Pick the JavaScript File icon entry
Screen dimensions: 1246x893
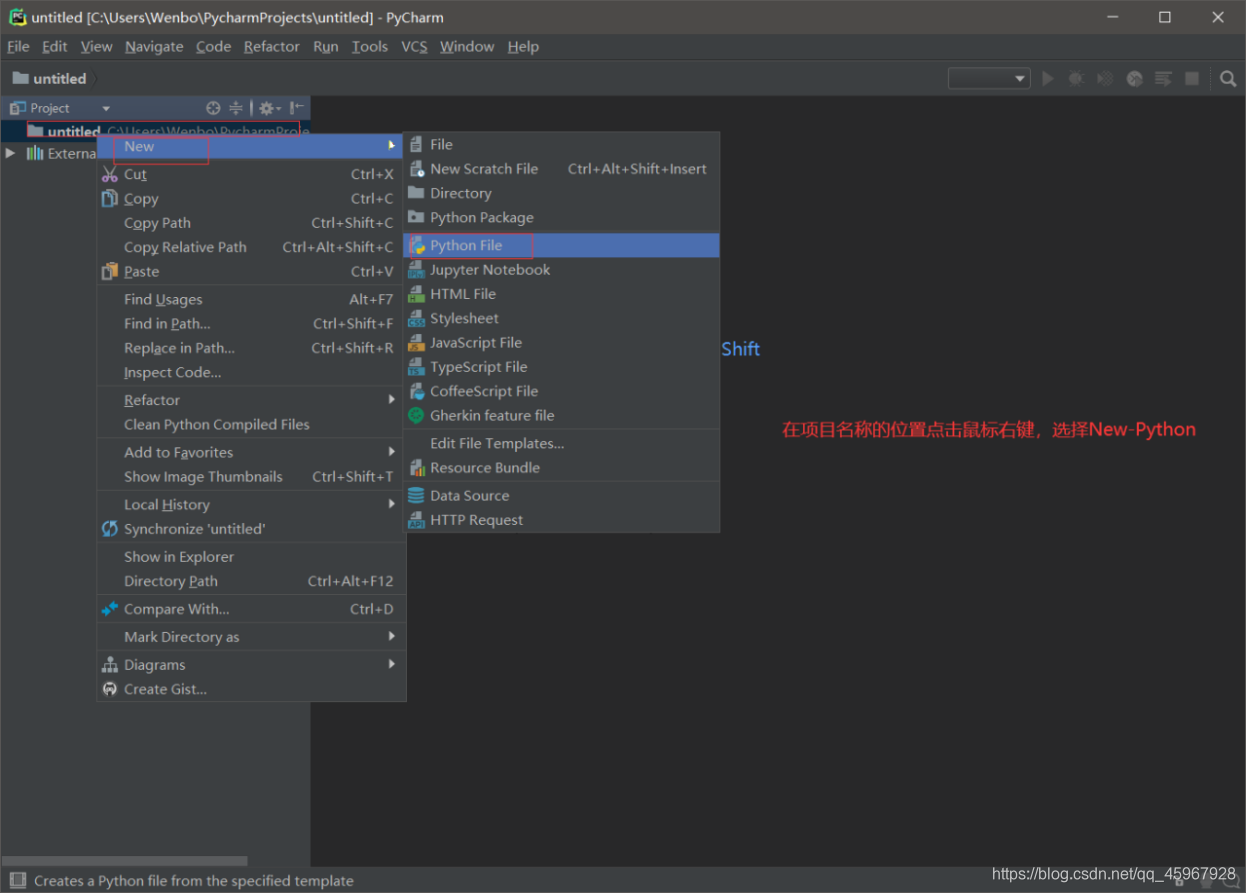[561, 343]
